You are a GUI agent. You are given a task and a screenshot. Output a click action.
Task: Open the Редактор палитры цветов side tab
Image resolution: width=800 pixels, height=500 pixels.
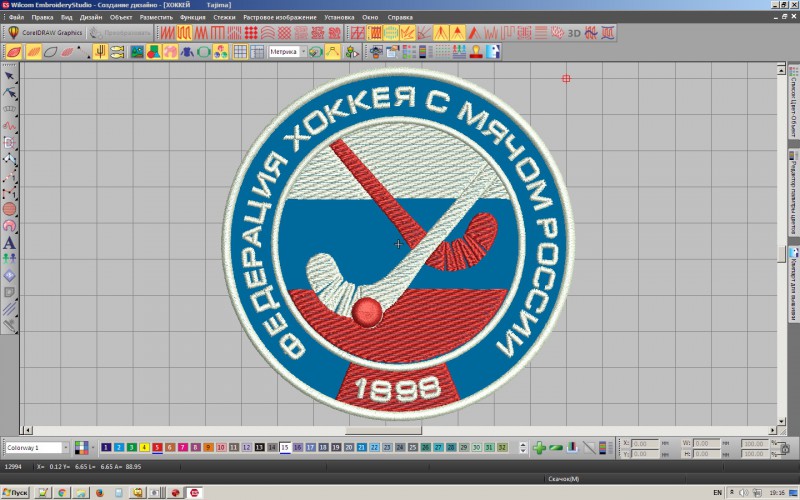click(x=793, y=194)
